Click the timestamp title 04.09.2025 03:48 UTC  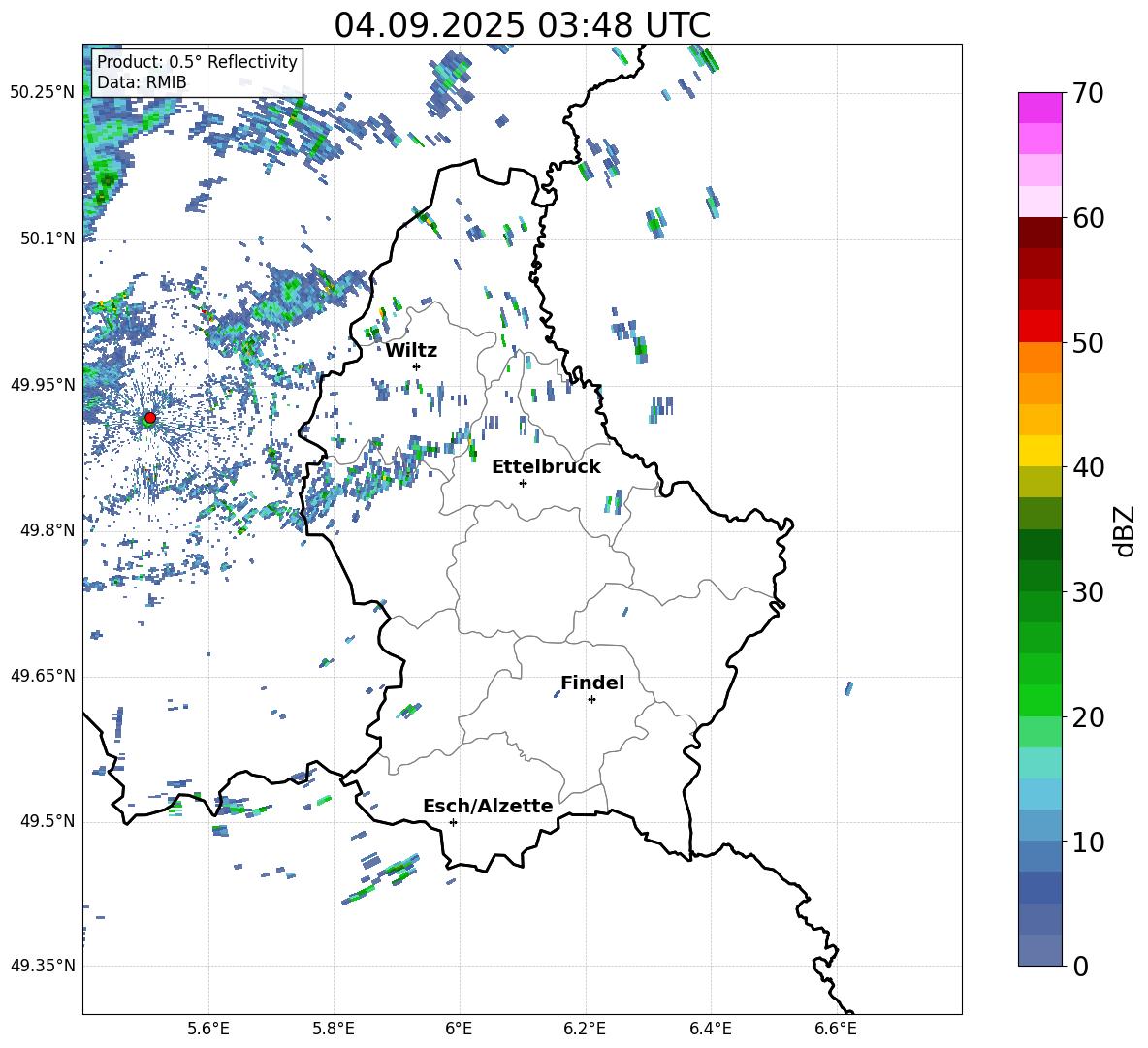[x=522, y=25]
